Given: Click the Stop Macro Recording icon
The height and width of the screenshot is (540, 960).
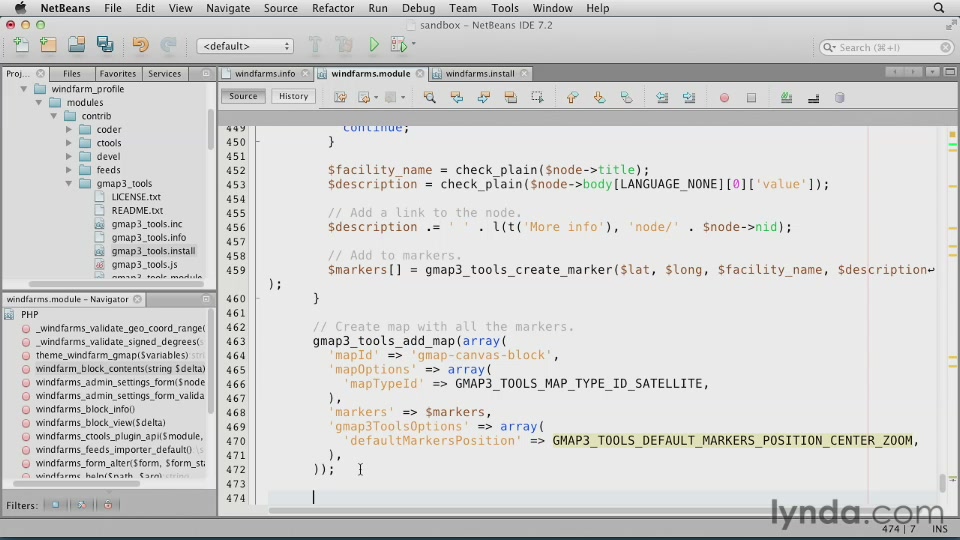Looking at the screenshot, I should (x=751, y=98).
